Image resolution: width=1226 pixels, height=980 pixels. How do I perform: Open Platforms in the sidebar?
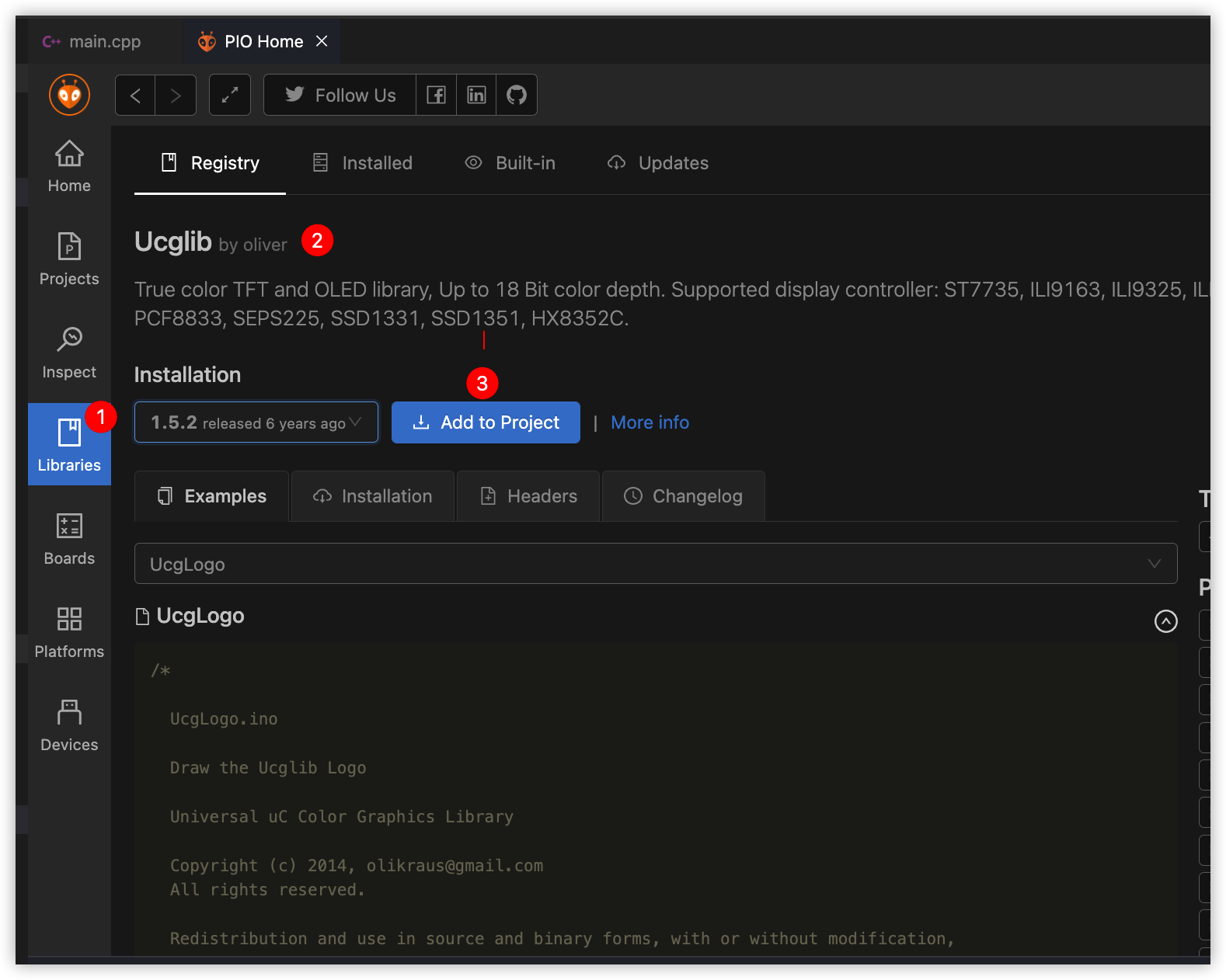click(69, 632)
